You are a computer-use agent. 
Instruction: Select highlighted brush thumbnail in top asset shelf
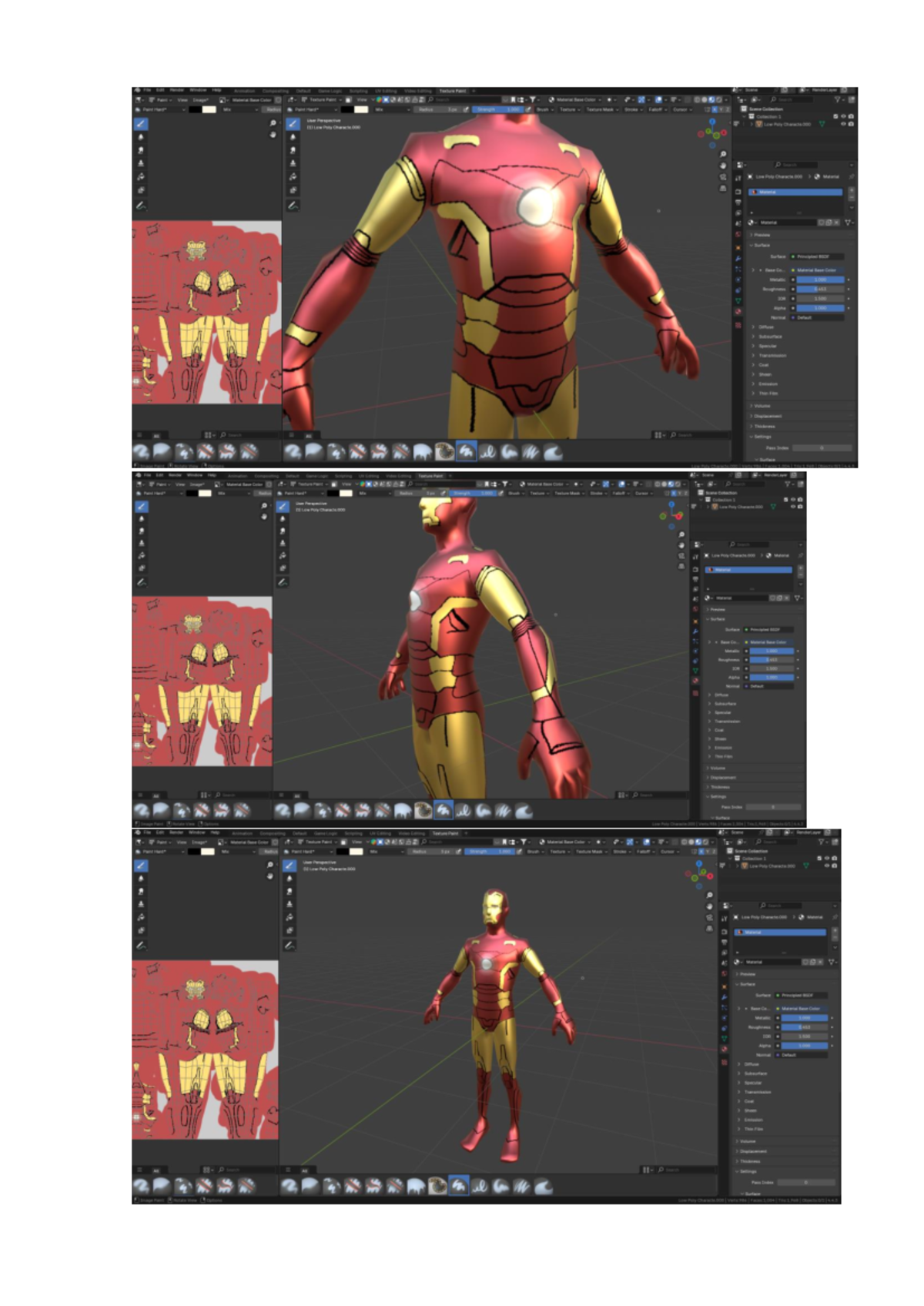466,451
